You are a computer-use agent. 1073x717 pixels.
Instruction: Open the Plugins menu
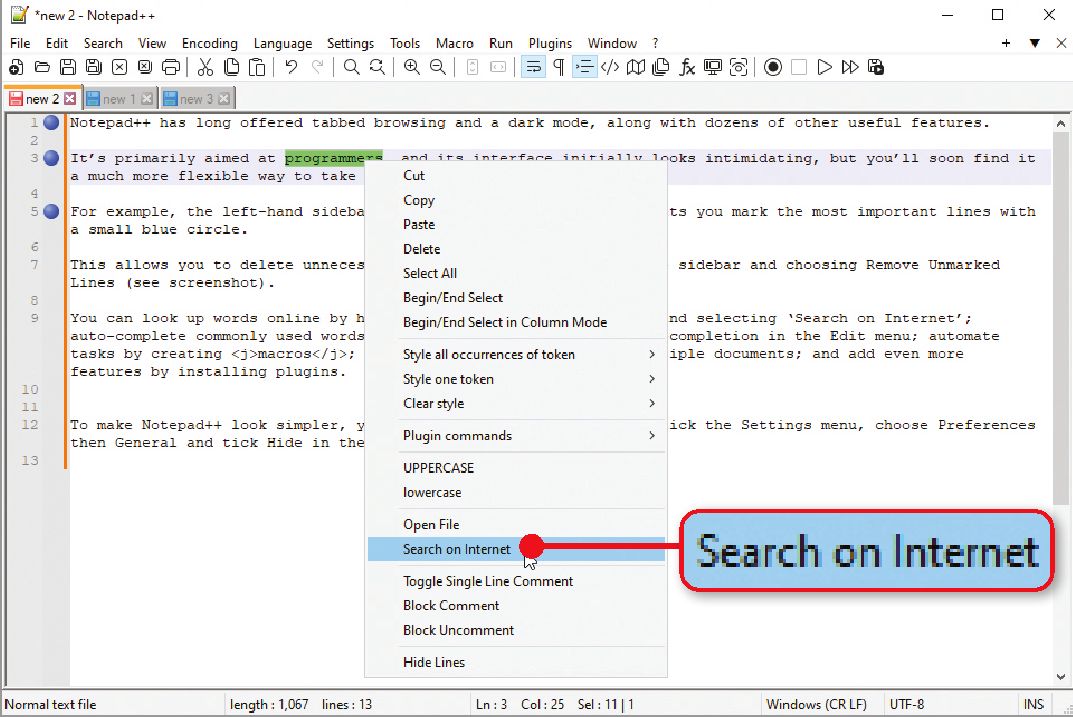click(550, 43)
